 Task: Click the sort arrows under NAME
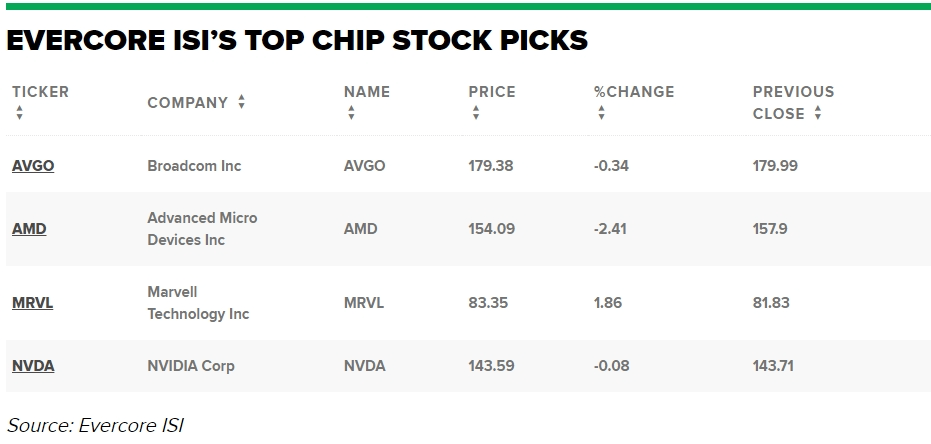(351, 112)
